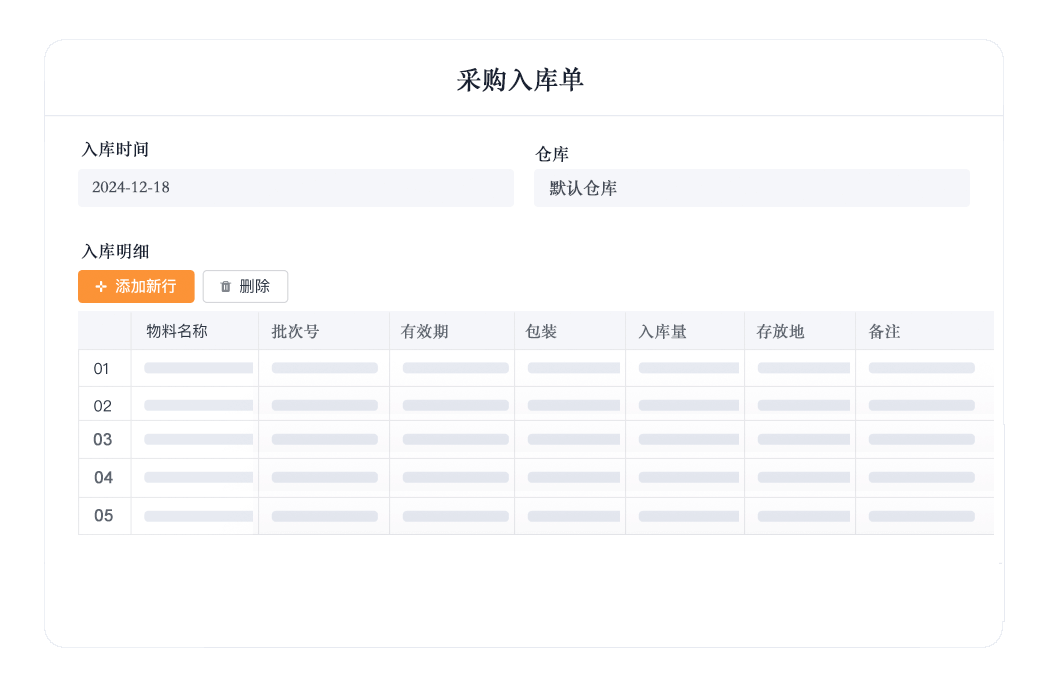Click the 备注 cell in row 02
The image size is (1039, 687).
tap(921, 405)
